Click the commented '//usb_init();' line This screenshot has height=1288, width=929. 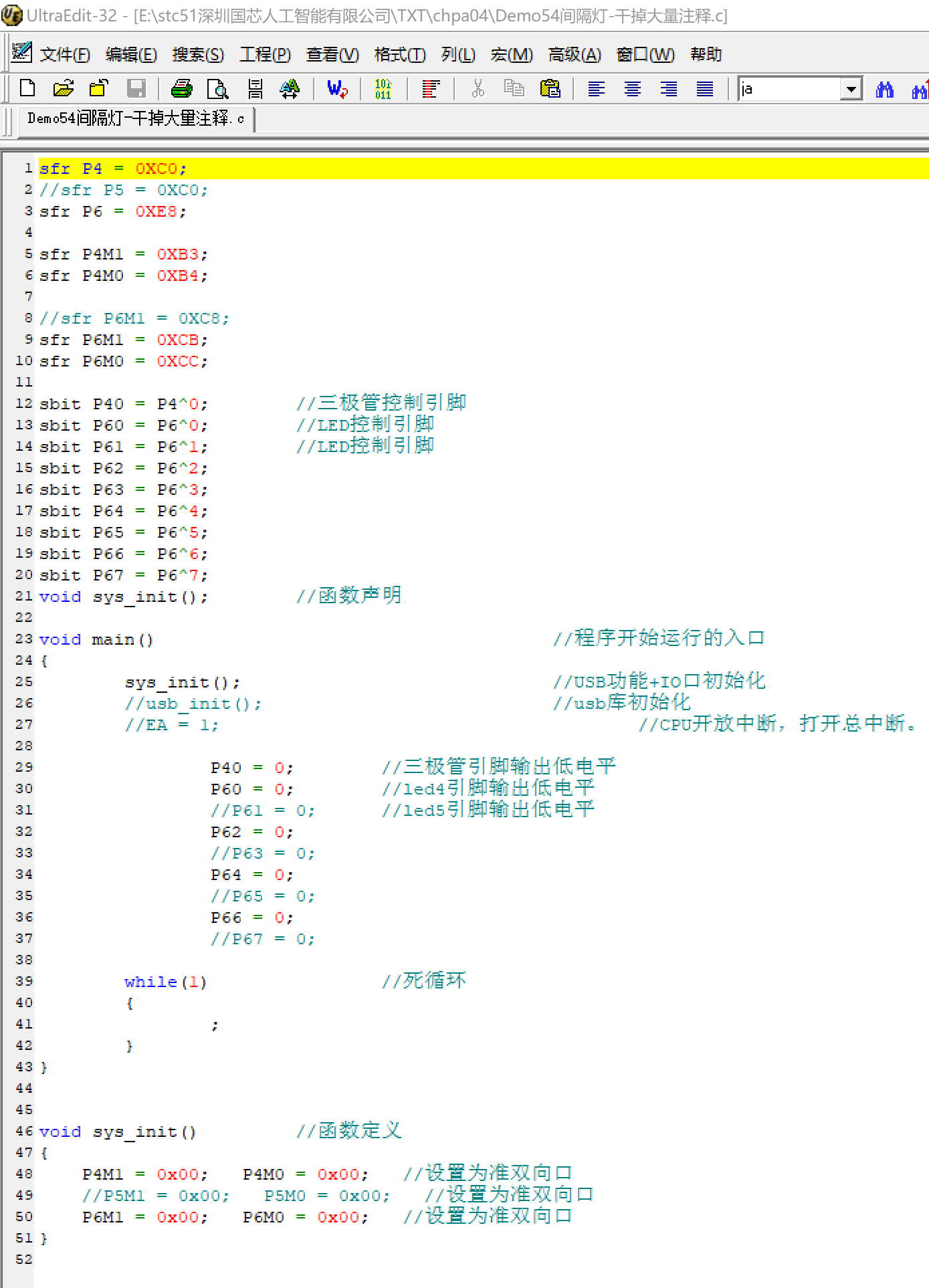(x=193, y=704)
